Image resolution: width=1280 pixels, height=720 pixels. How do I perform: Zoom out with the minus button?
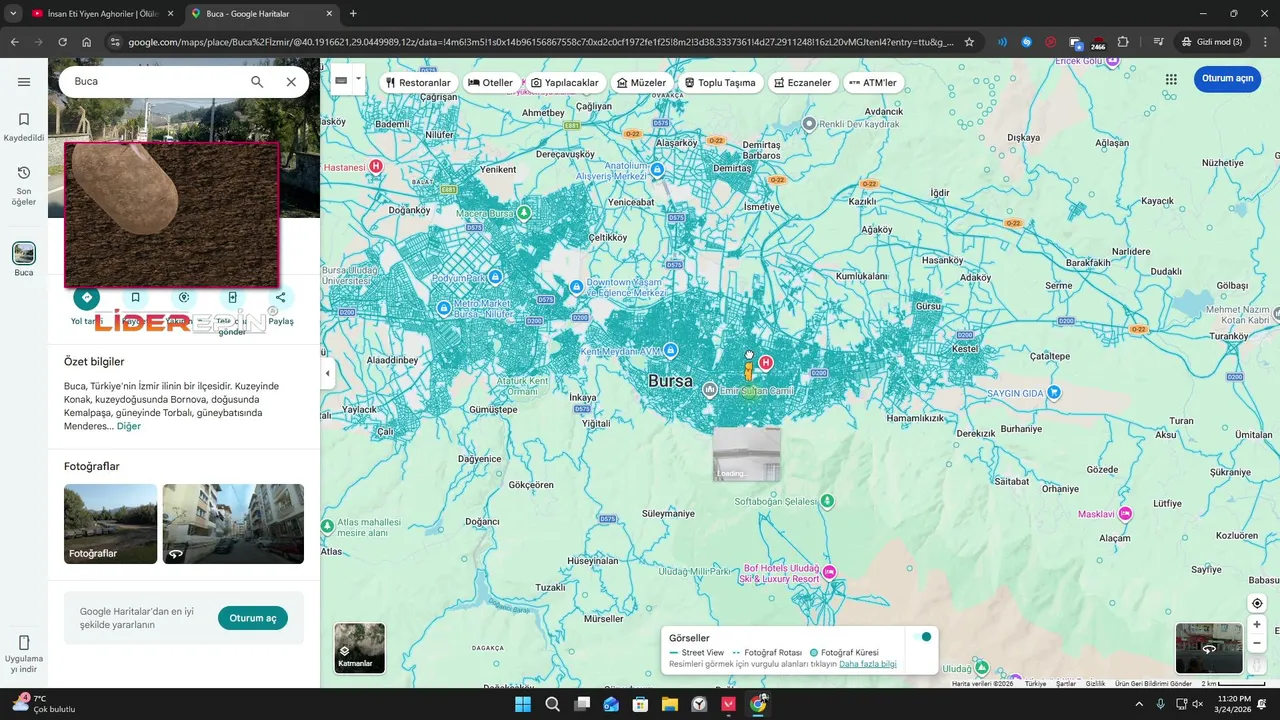pyautogui.click(x=1257, y=643)
